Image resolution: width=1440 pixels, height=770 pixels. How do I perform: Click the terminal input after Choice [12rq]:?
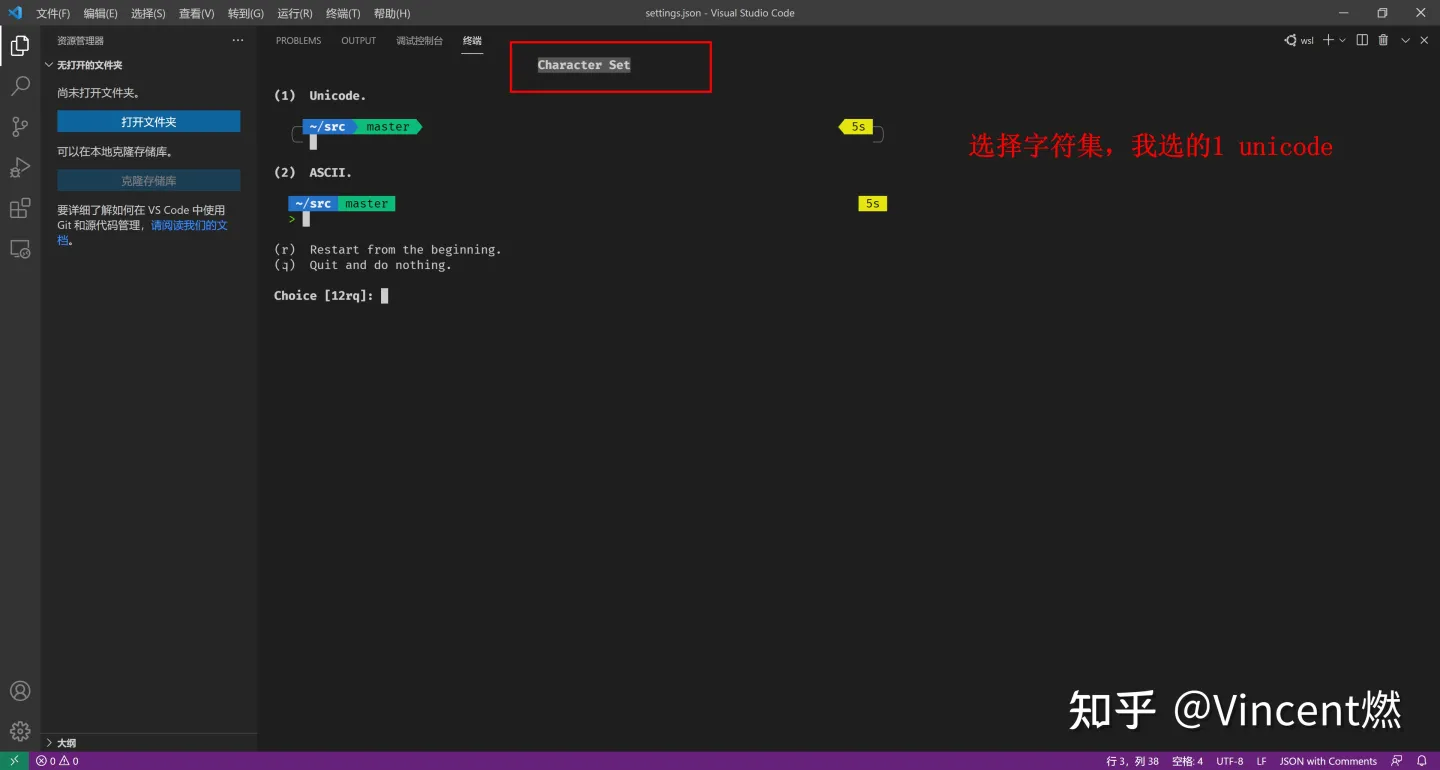click(385, 296)
